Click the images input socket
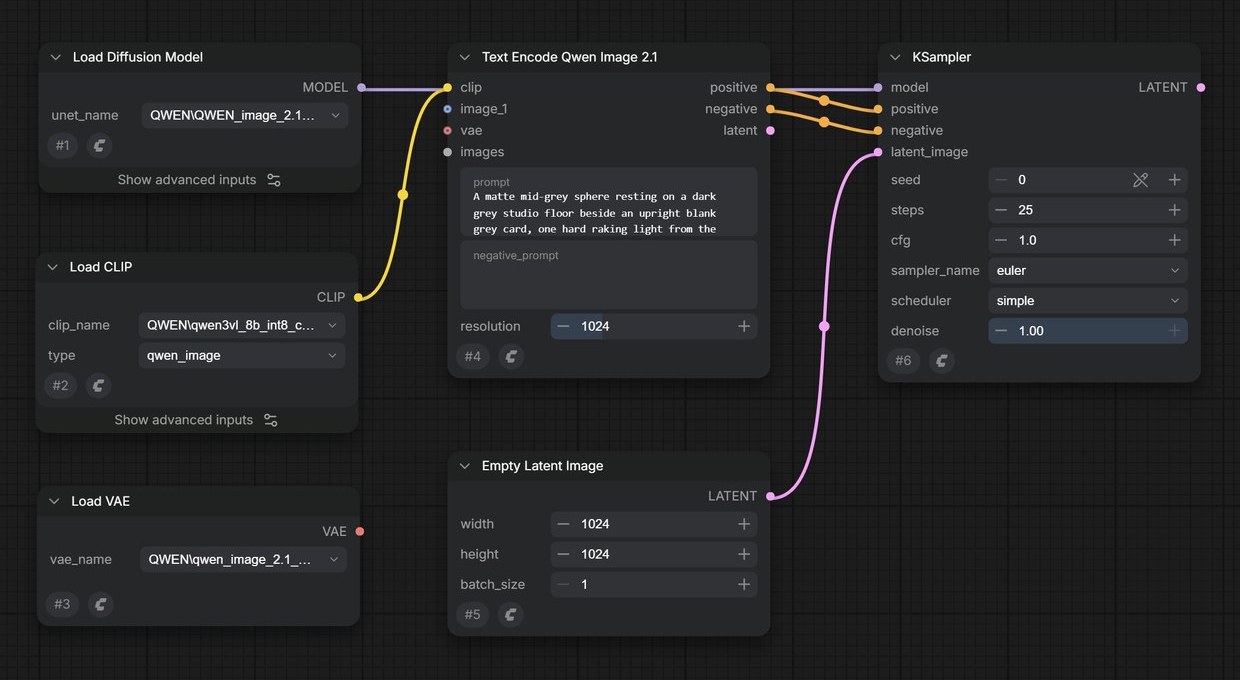 [x=447, y=152]
